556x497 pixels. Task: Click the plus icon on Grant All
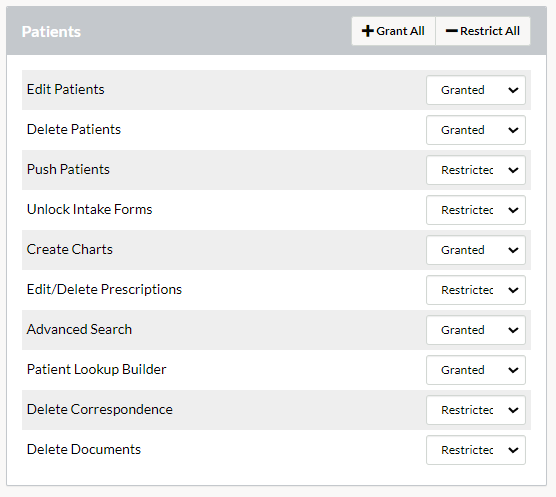[367, 31]
